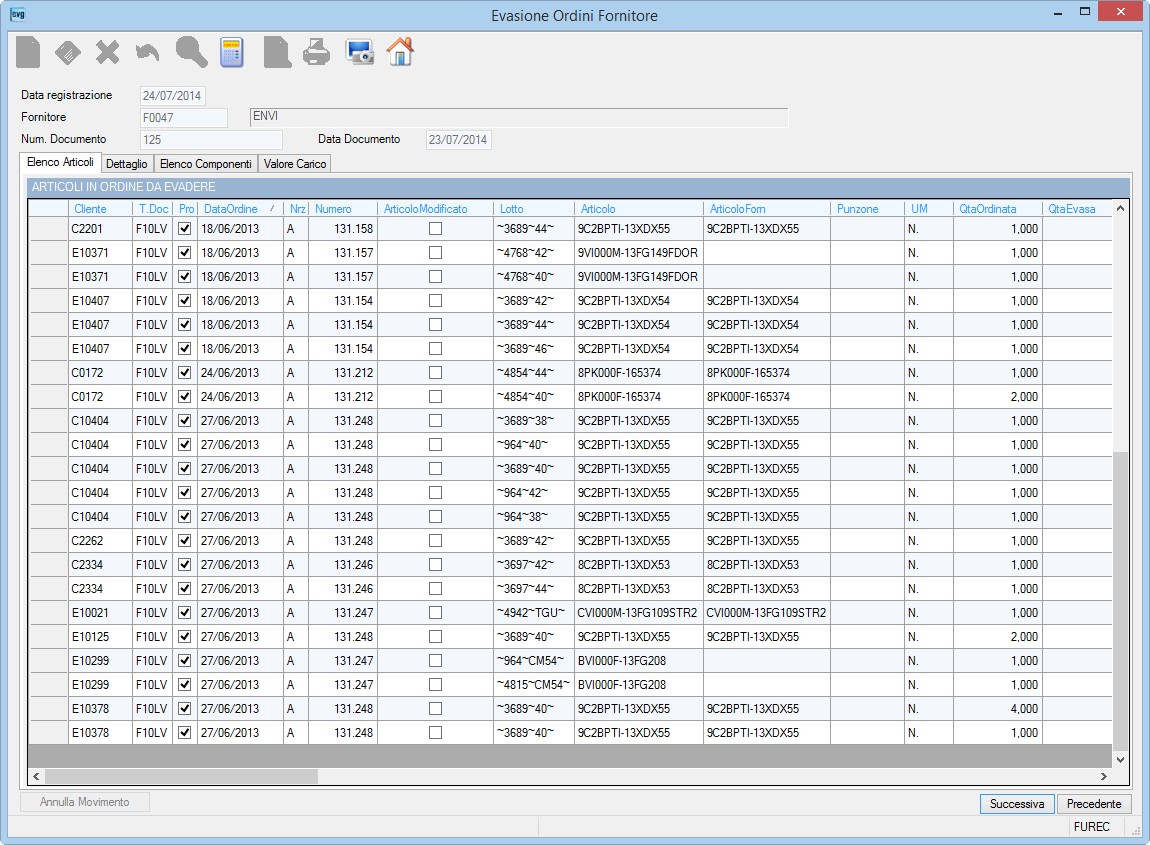Click the Successiva button
This screenshot has width=1150, height=845.
pos(1017,804)
